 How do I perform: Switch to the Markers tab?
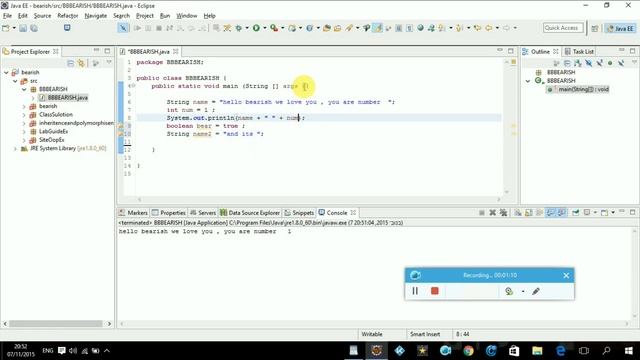(x=133, y=213)
